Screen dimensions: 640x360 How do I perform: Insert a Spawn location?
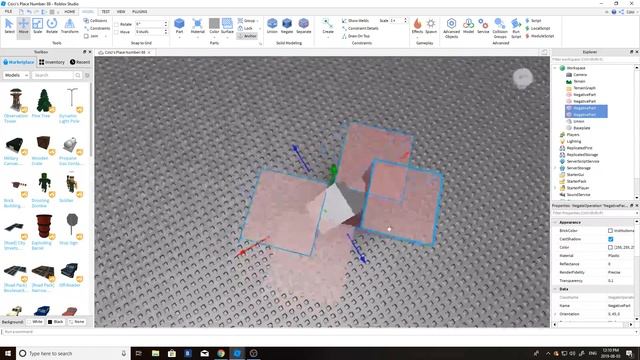(x=431, y=26)
